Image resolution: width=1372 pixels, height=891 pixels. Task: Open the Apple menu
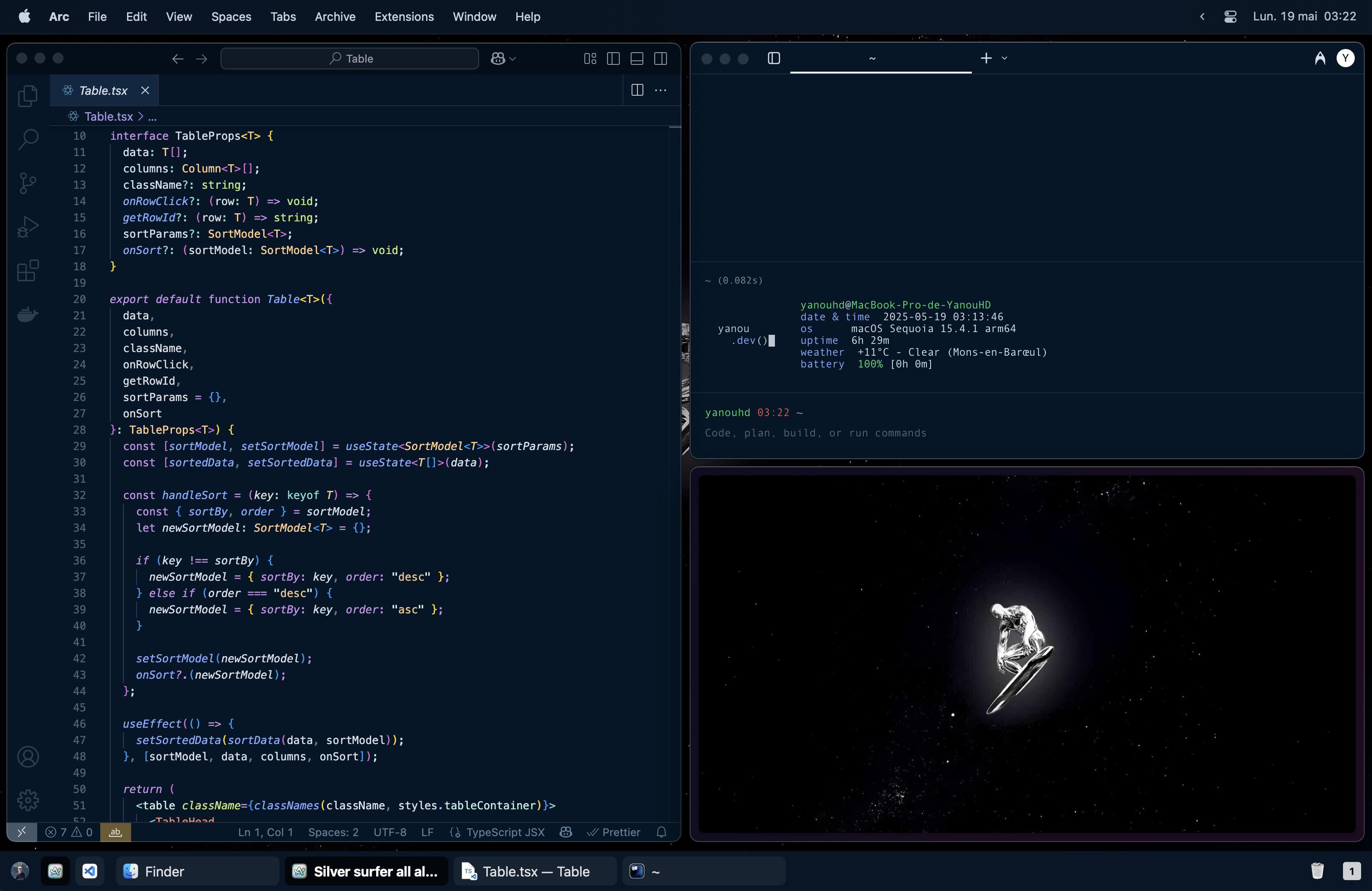24,17
